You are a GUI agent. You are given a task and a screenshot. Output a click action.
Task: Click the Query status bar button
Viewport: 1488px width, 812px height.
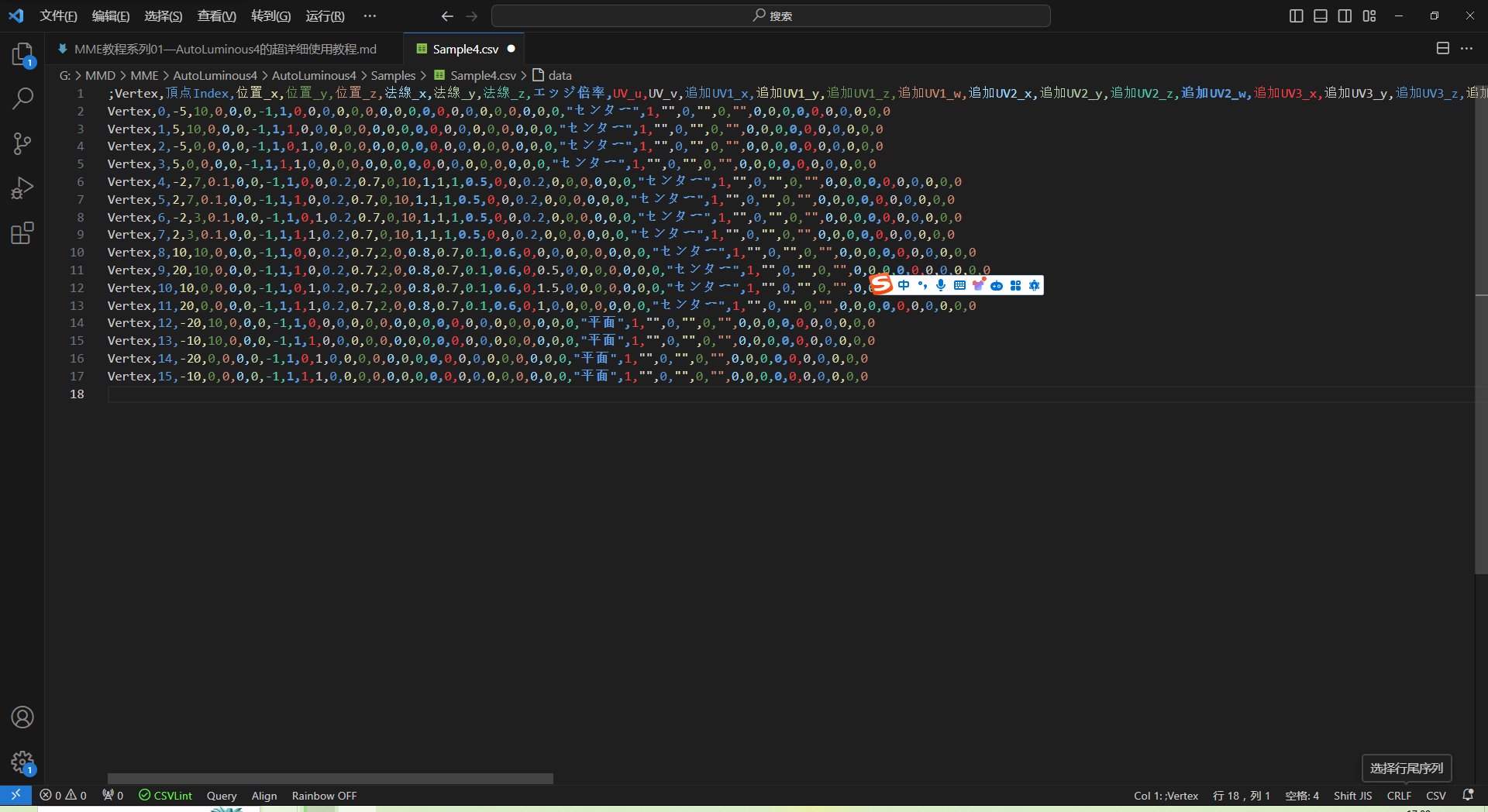(x=222, y=795)
